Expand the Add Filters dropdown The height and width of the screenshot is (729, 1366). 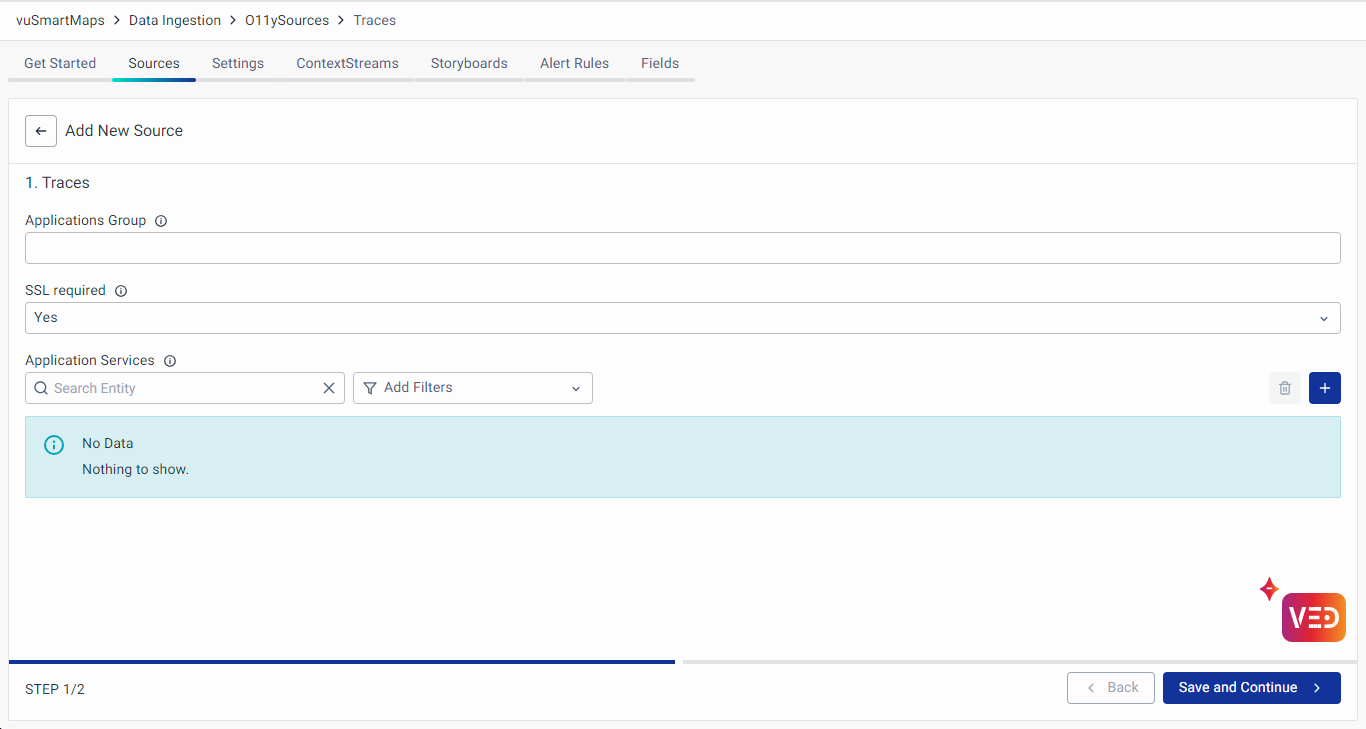pos(472,388)
